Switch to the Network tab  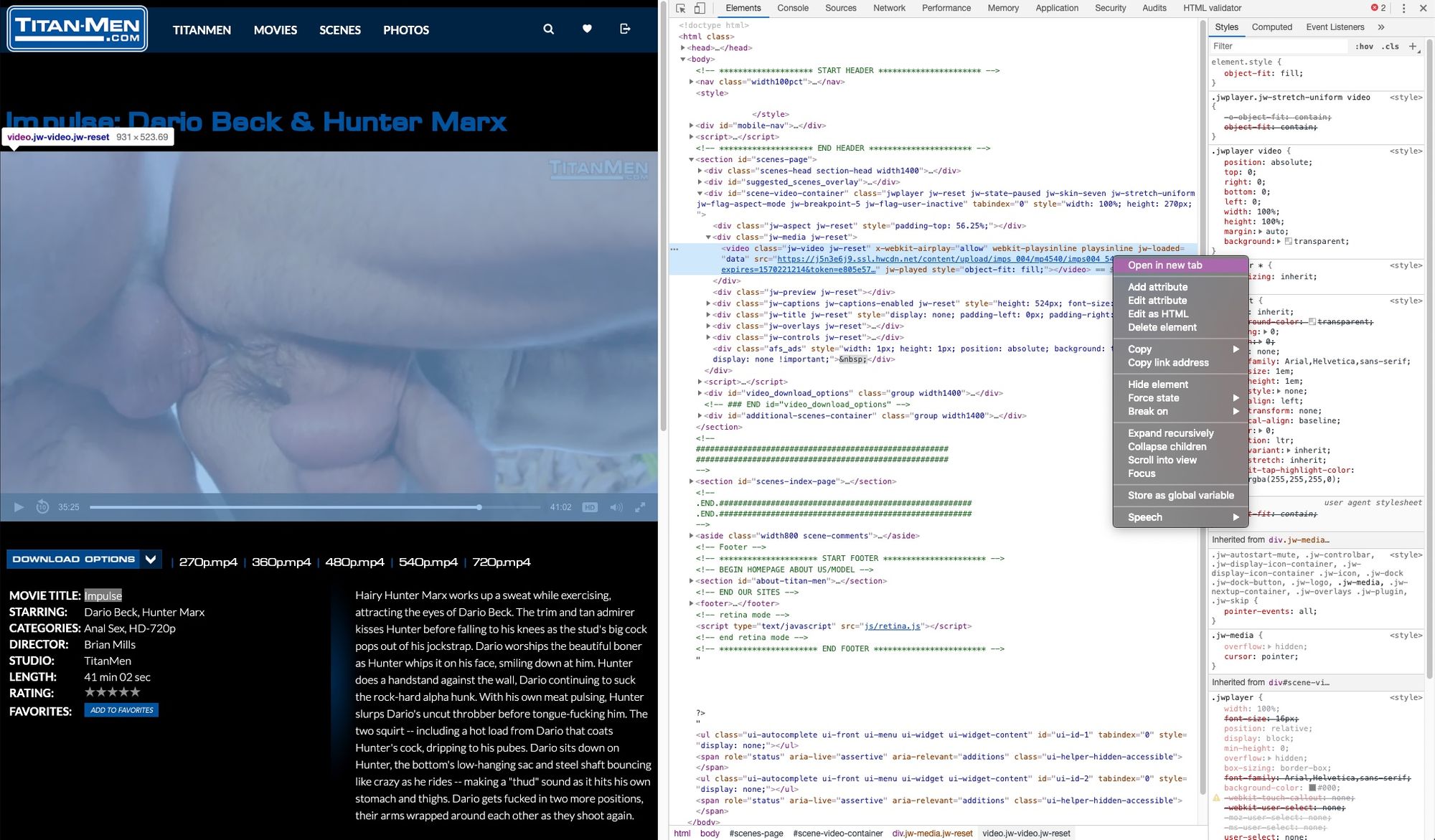coord(889,8)
